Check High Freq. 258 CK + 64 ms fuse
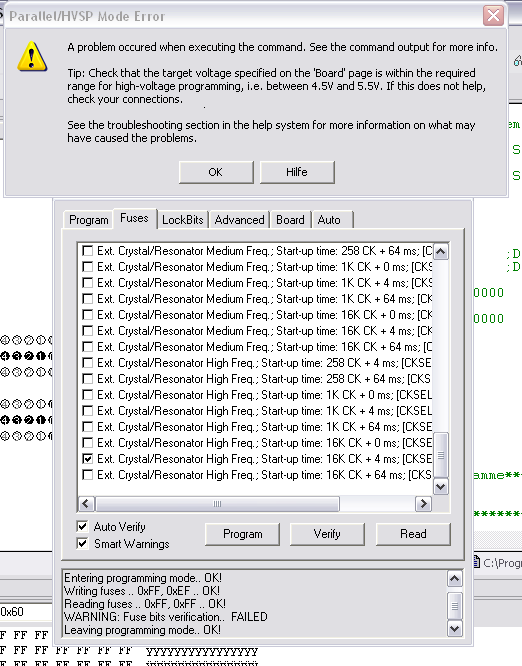The image size is (522, 666). pyautogui.click(x=87, y=378)
